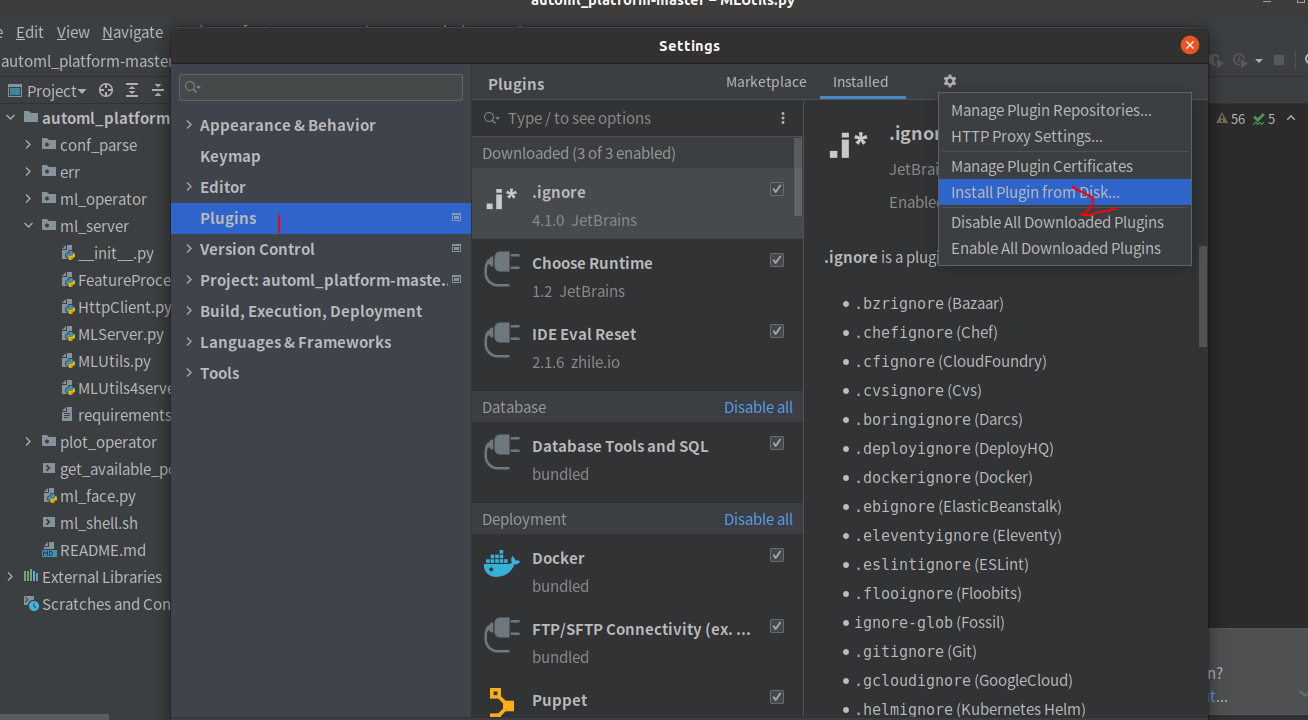Click the expand all icon in Project panel
Viewport: 1308px width, 720px height.
132,90
